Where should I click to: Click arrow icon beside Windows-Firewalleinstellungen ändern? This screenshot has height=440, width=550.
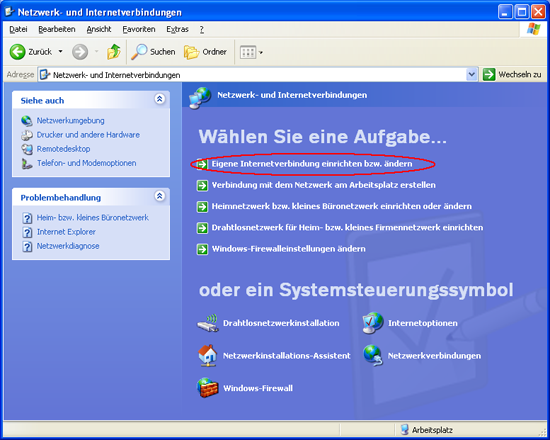[x=202, y=249]
